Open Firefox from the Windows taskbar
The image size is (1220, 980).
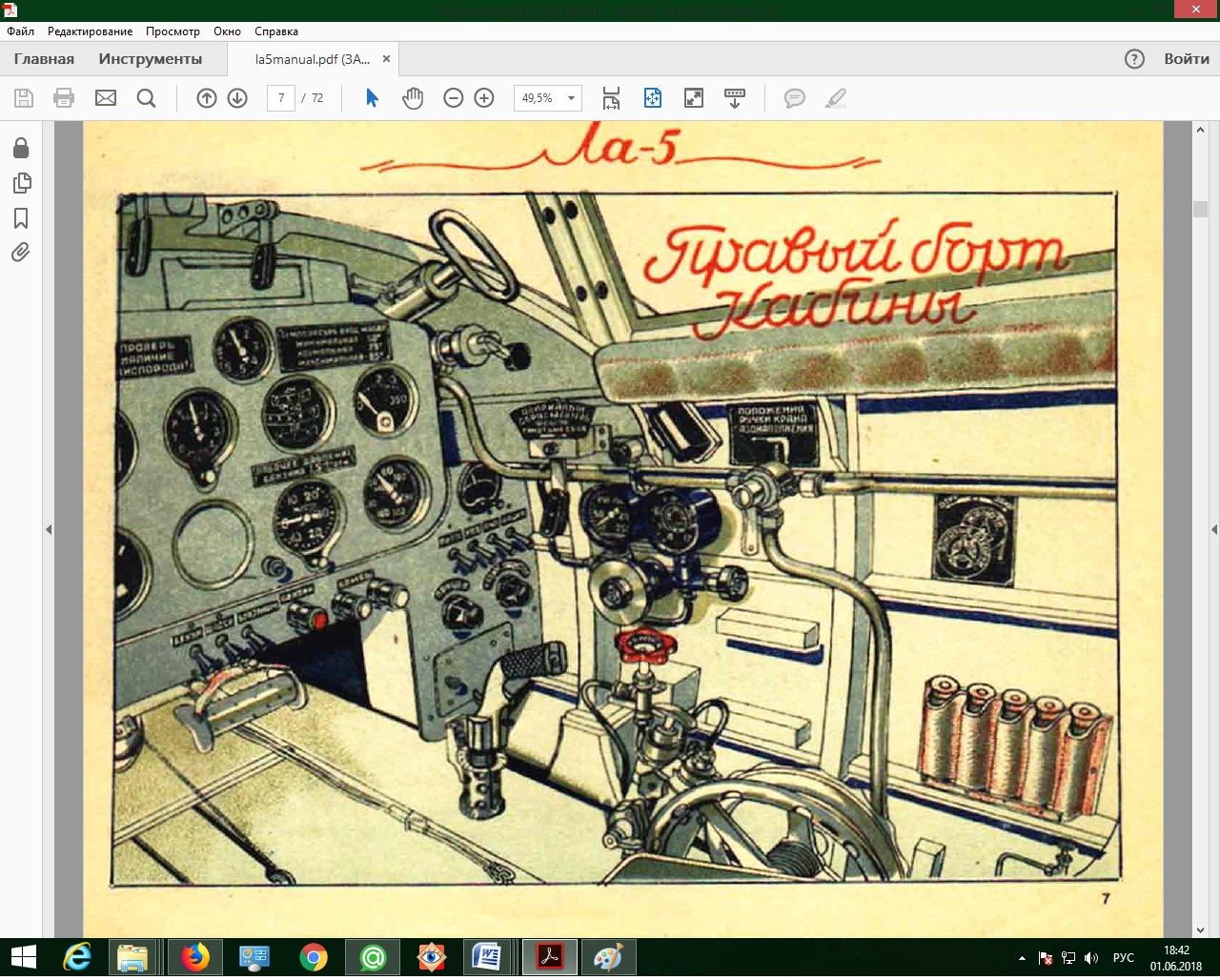[195, 957]
